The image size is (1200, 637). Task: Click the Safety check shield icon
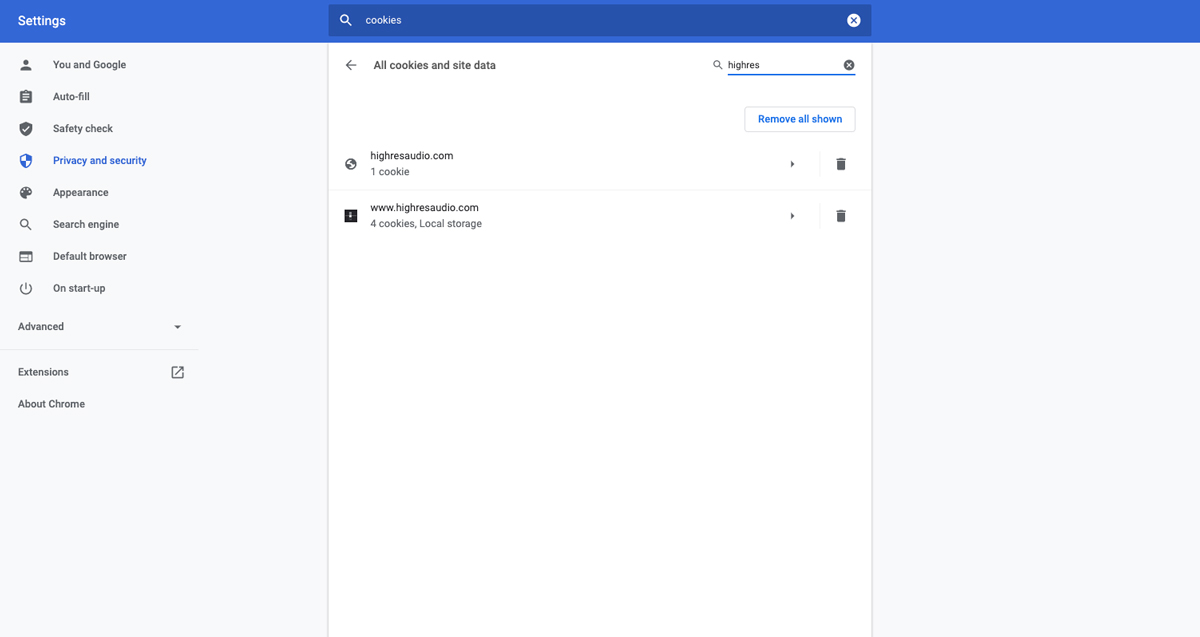[x=26, y=129]
